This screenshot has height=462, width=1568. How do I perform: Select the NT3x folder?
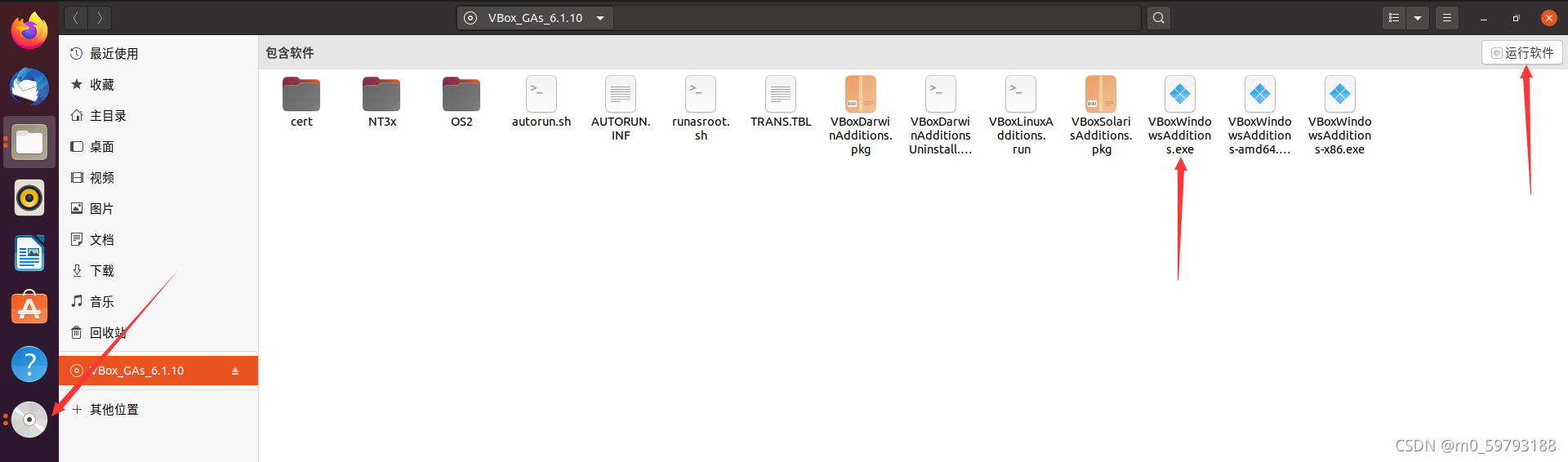click(x=381, y=102)
